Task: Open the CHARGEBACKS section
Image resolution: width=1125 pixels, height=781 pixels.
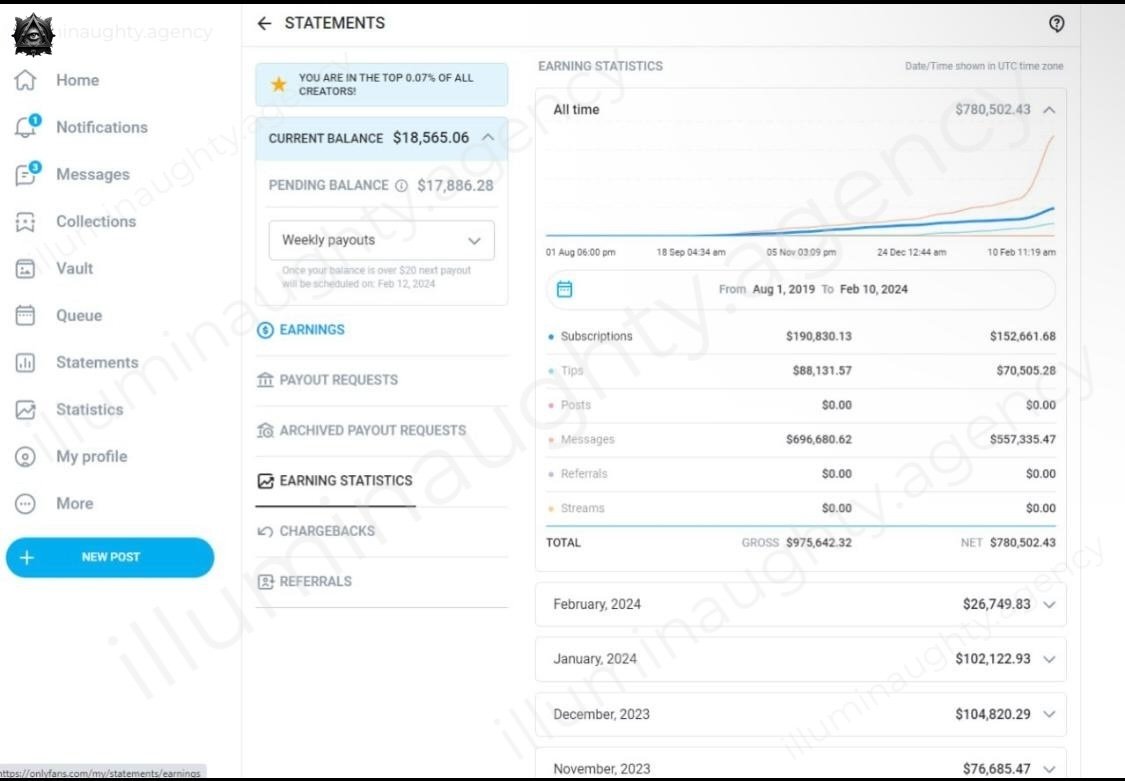Action: pyautogui.click(x=327, y=531)
